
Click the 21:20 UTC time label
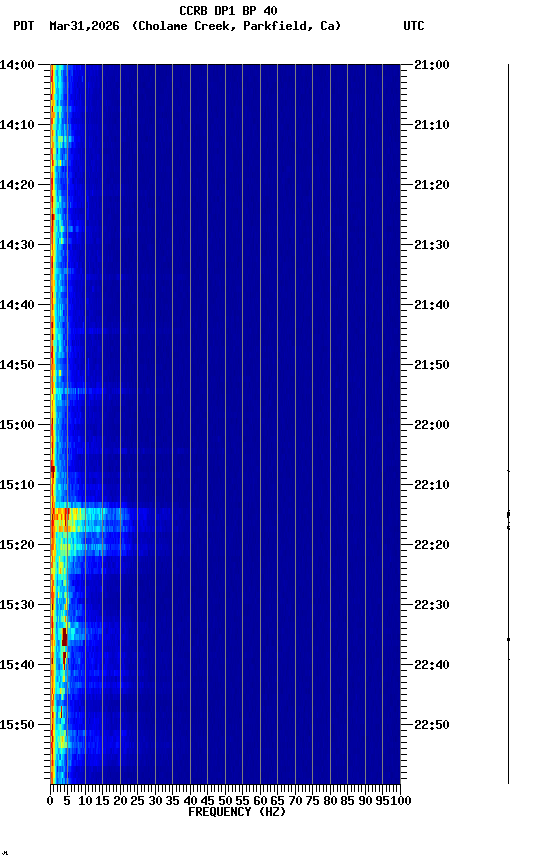[x=432, y=185]
